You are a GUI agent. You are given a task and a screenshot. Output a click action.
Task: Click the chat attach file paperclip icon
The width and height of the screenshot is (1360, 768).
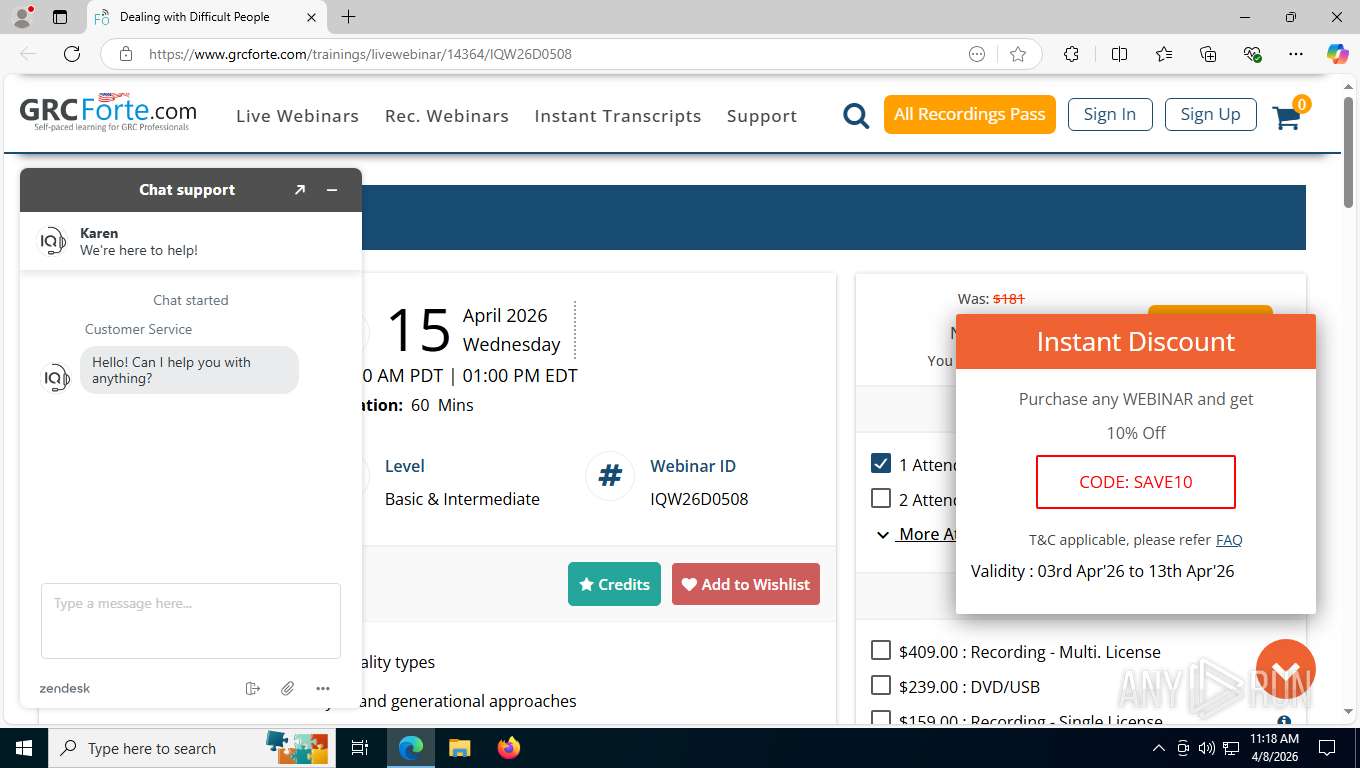click(x=287, y=688)
